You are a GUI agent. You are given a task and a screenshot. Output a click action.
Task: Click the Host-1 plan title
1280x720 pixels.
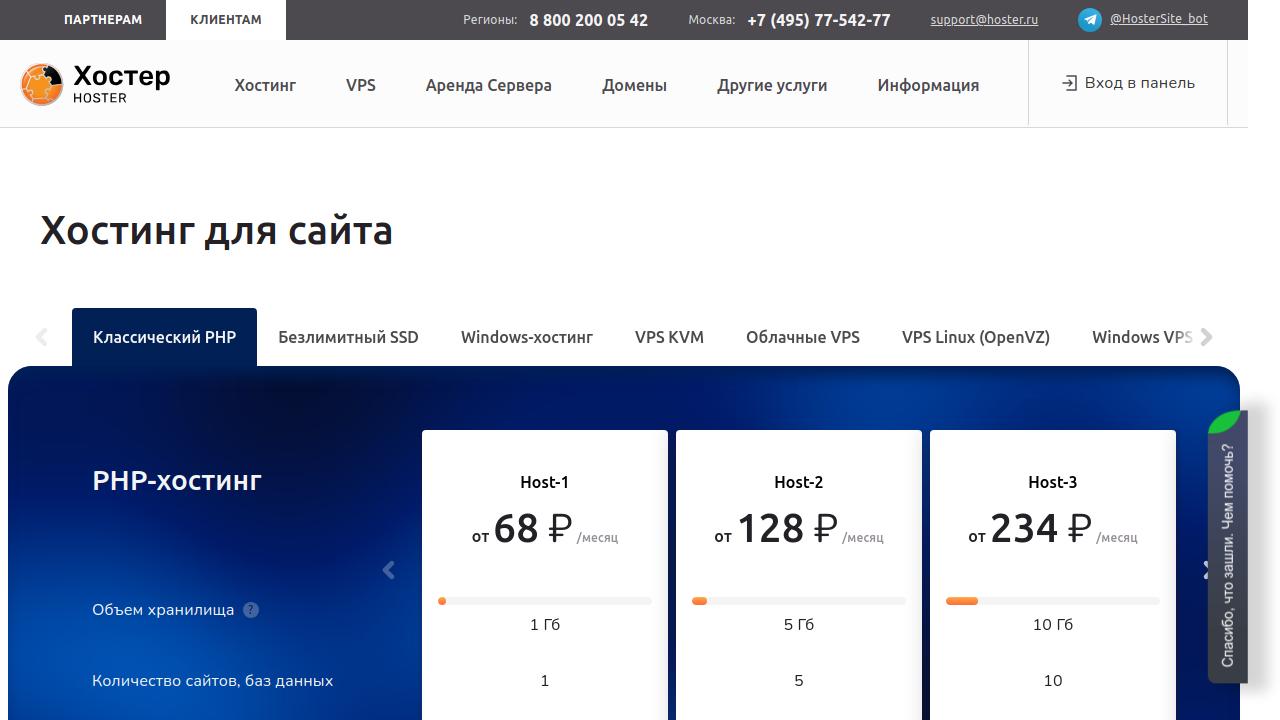click(544, 482)
